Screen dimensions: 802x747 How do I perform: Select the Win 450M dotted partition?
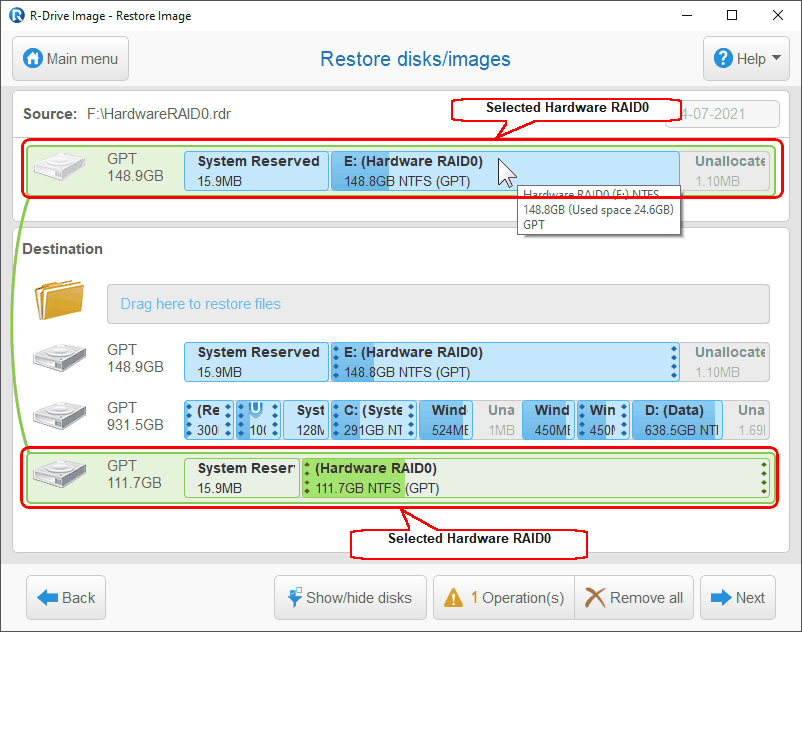(604, 420)
